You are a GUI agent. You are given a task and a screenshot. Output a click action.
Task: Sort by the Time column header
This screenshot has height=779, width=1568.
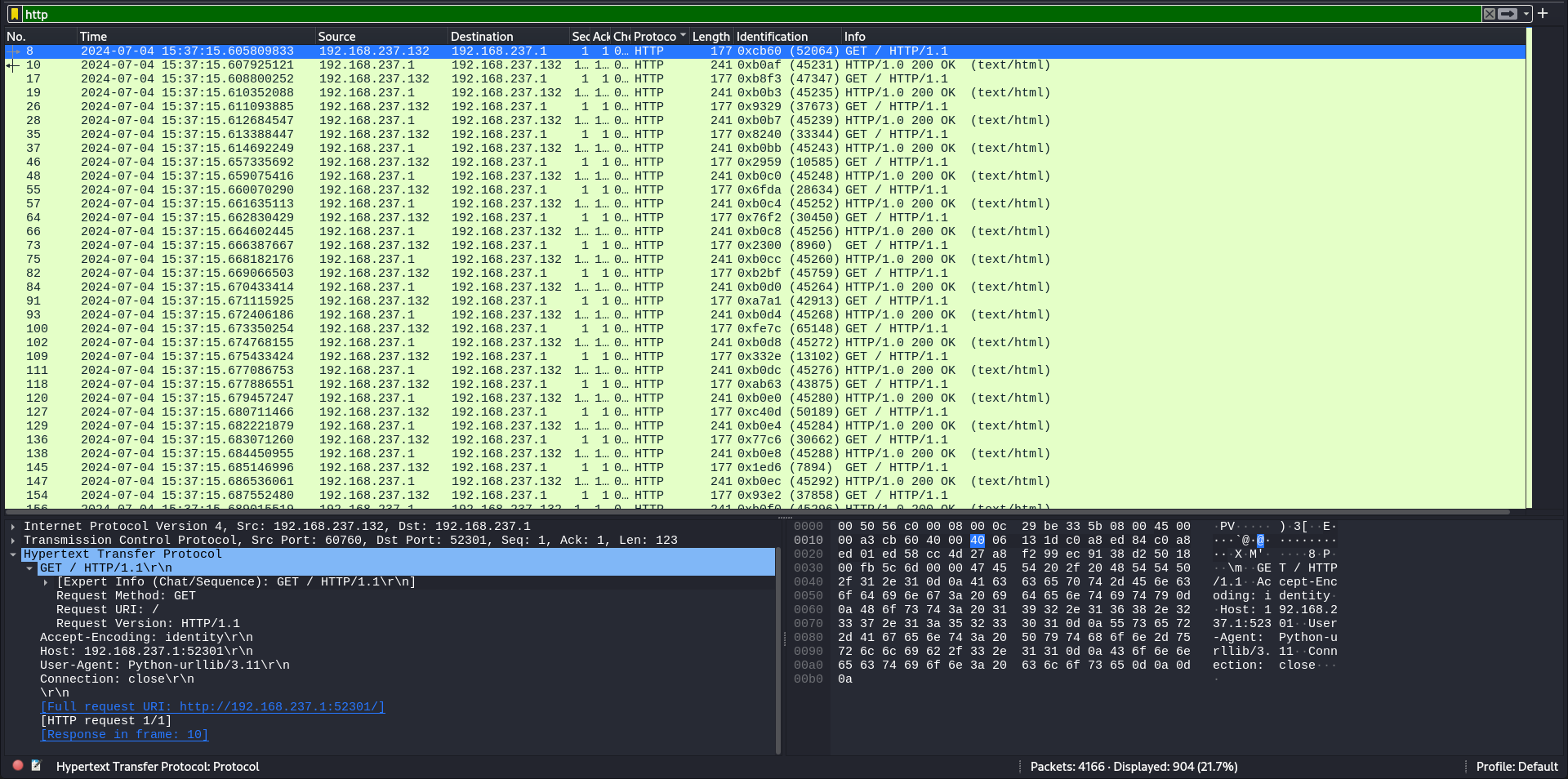click(x=93, y=37)
